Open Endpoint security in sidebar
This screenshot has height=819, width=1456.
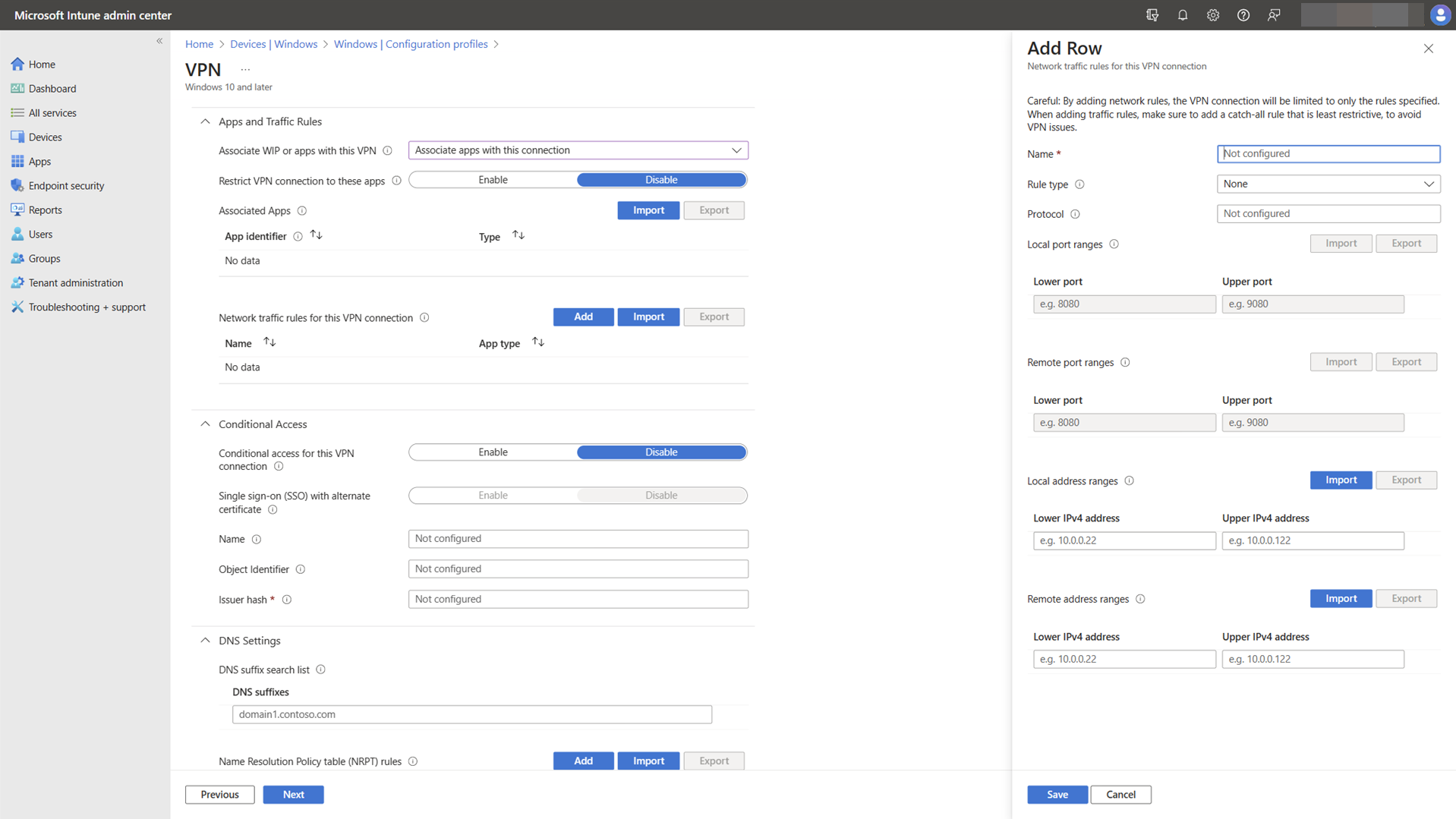[66, 186]
